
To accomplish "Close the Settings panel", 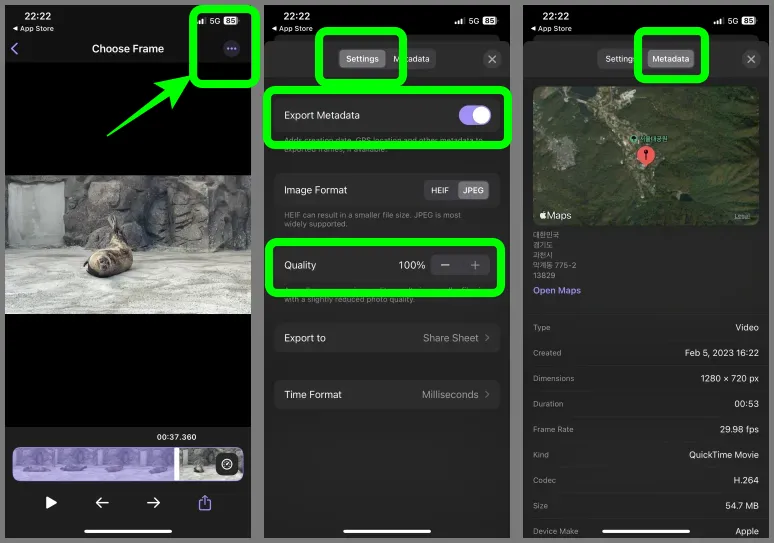I will pyautogui.click(x=492, y=59).
